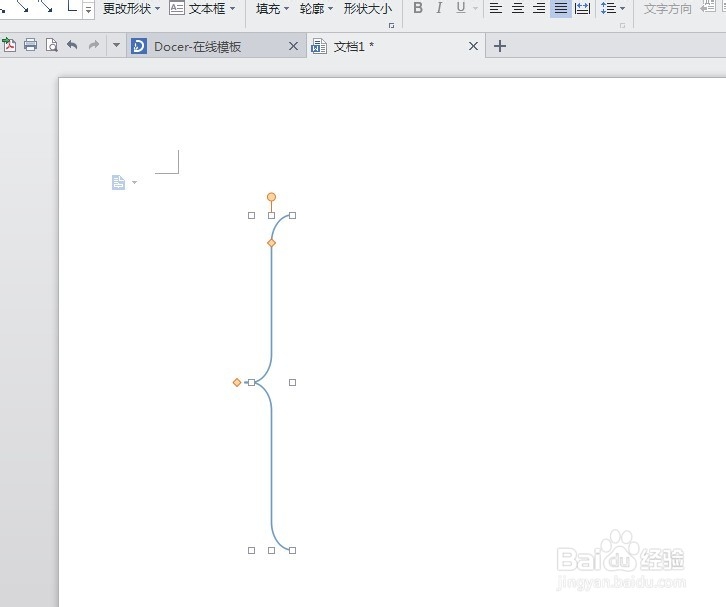Viewport: 726px width, 607px height.
Task: Select bottom-right resize handle of brace
Action: click(292, 551)
